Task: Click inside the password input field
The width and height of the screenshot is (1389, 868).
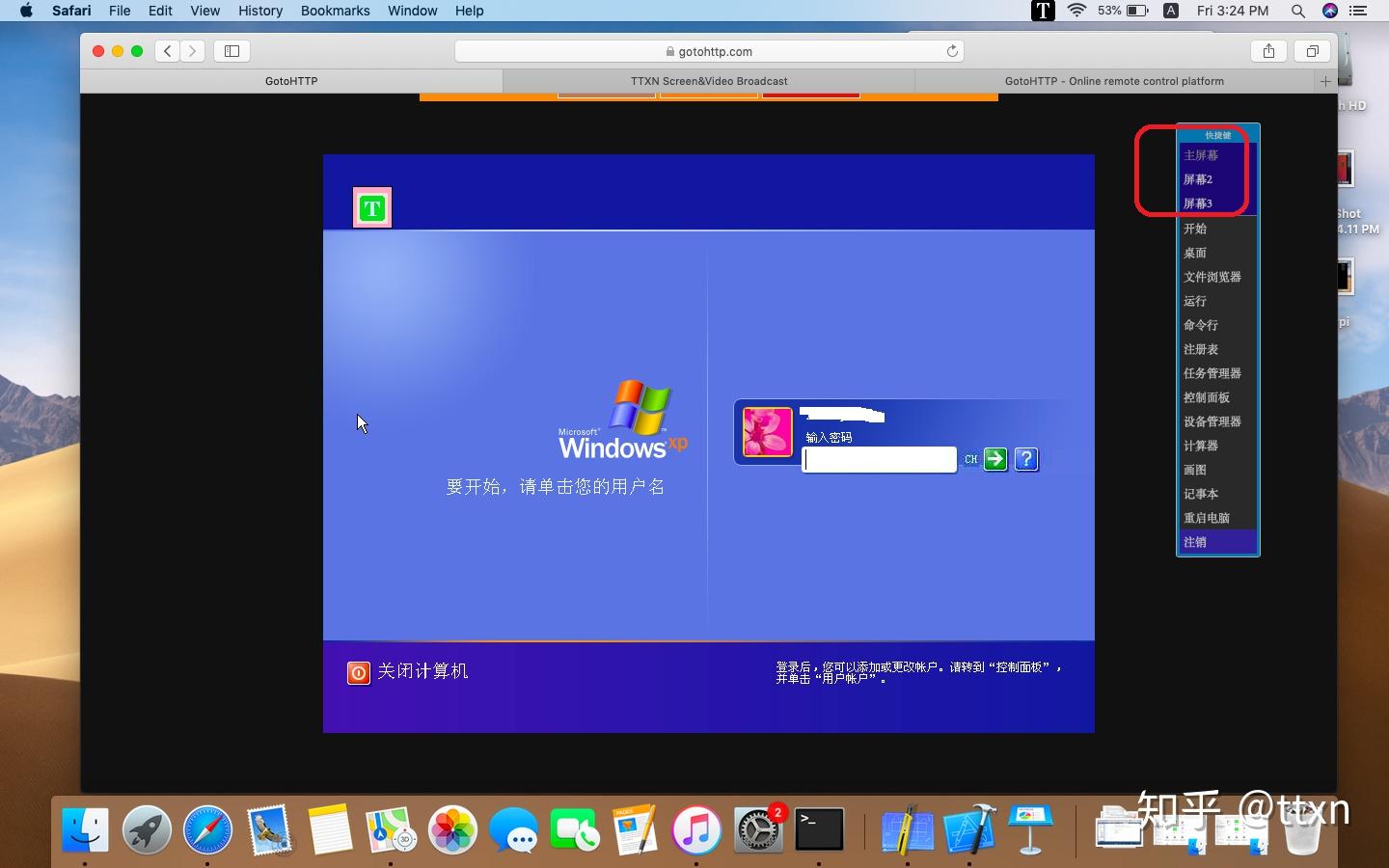Action: (878, 460)
